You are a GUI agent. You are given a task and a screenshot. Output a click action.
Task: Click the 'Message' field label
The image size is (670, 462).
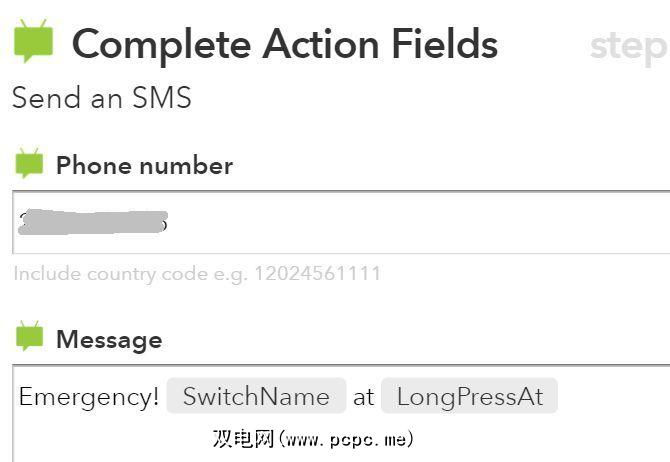tap(109, 339)
